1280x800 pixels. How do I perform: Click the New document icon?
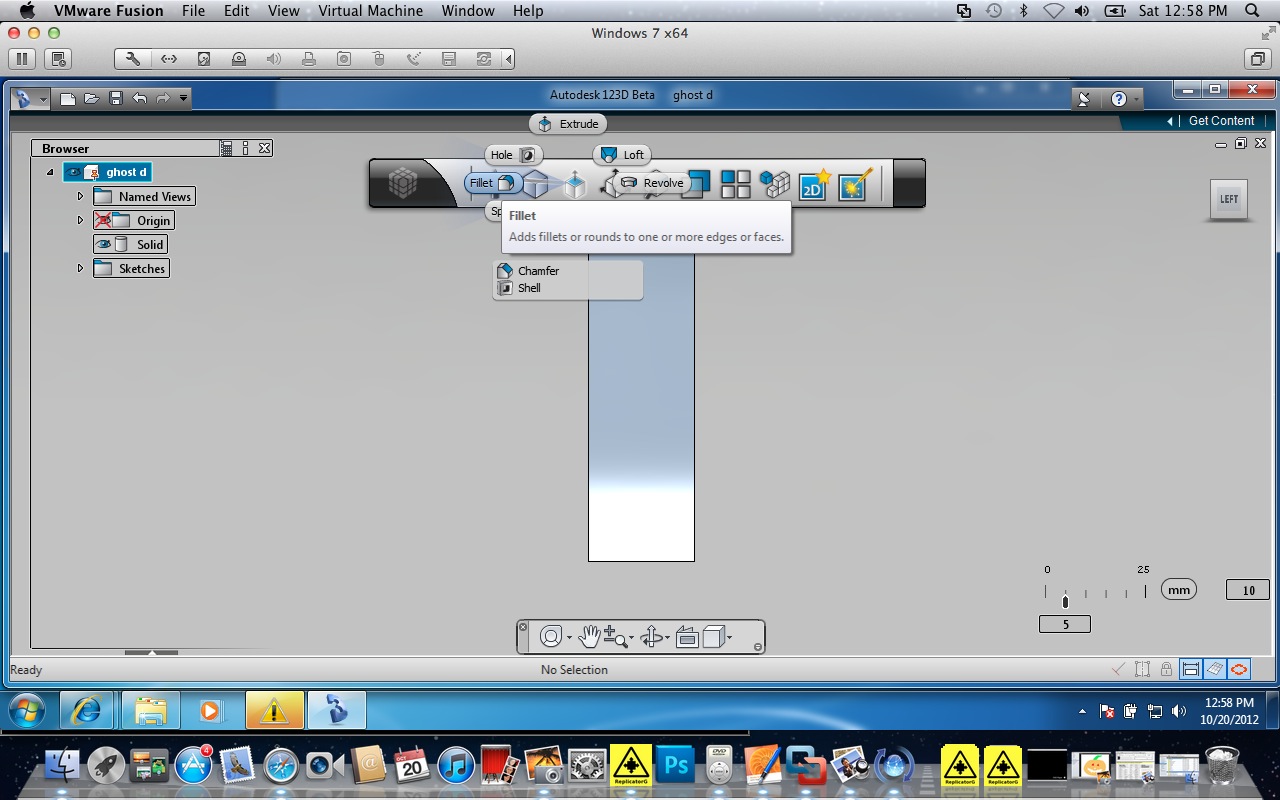pos(68,98)
